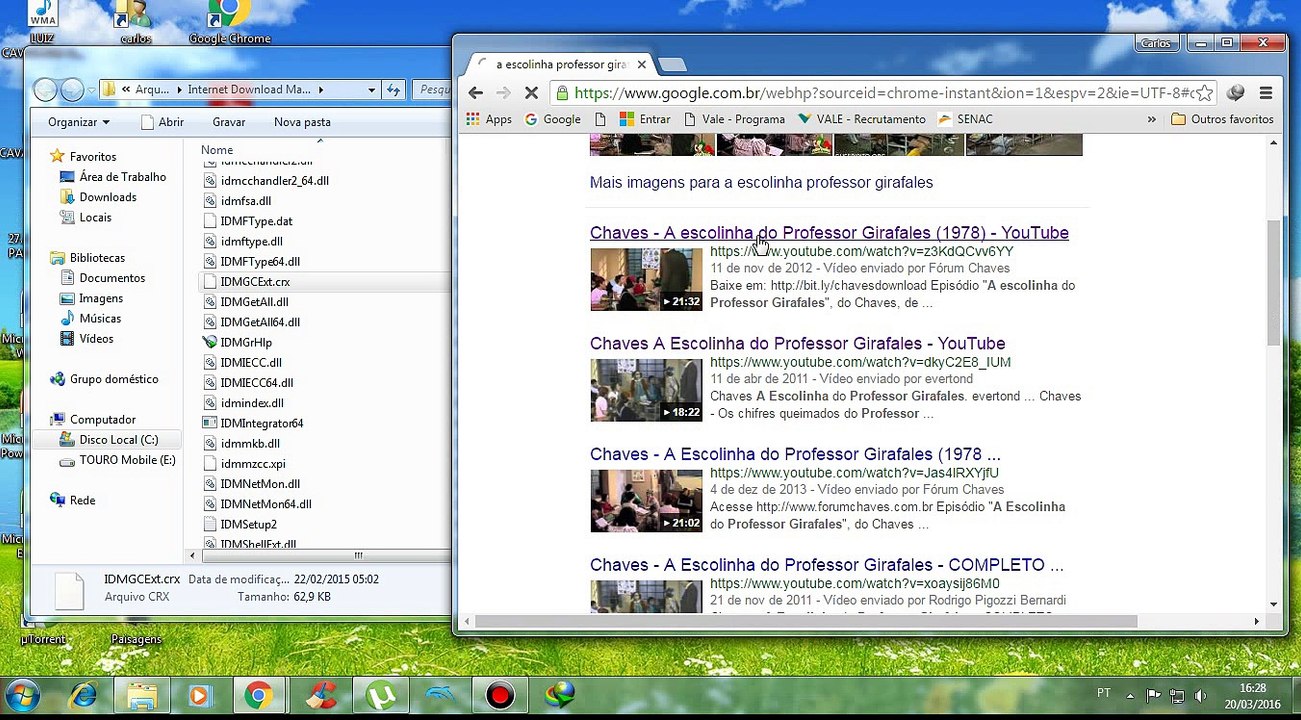Select Downloads in the Explorer sidebar

pos(98,197)
